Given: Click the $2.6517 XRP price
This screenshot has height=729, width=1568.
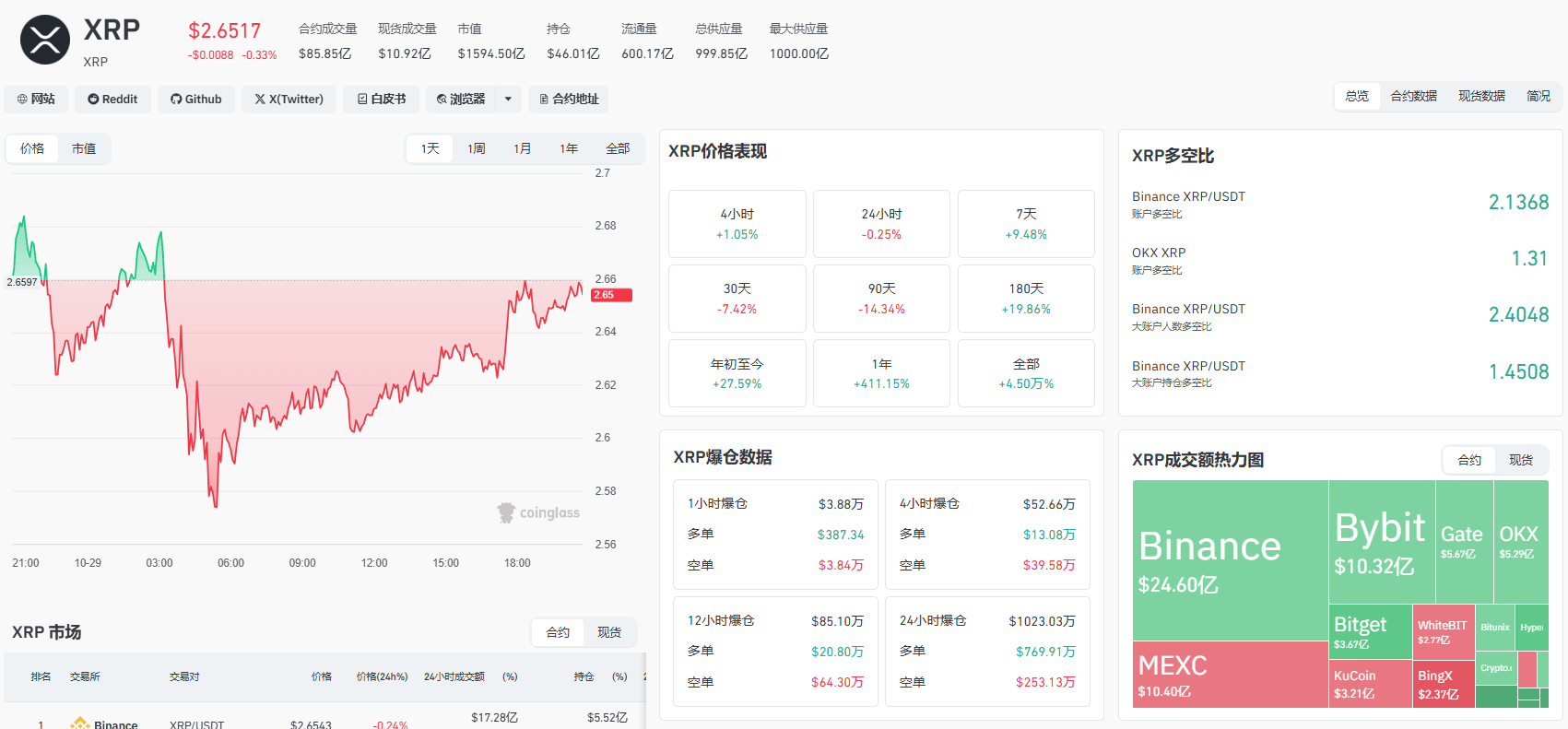Looking at the screenshot, I should tap(225, 30).
